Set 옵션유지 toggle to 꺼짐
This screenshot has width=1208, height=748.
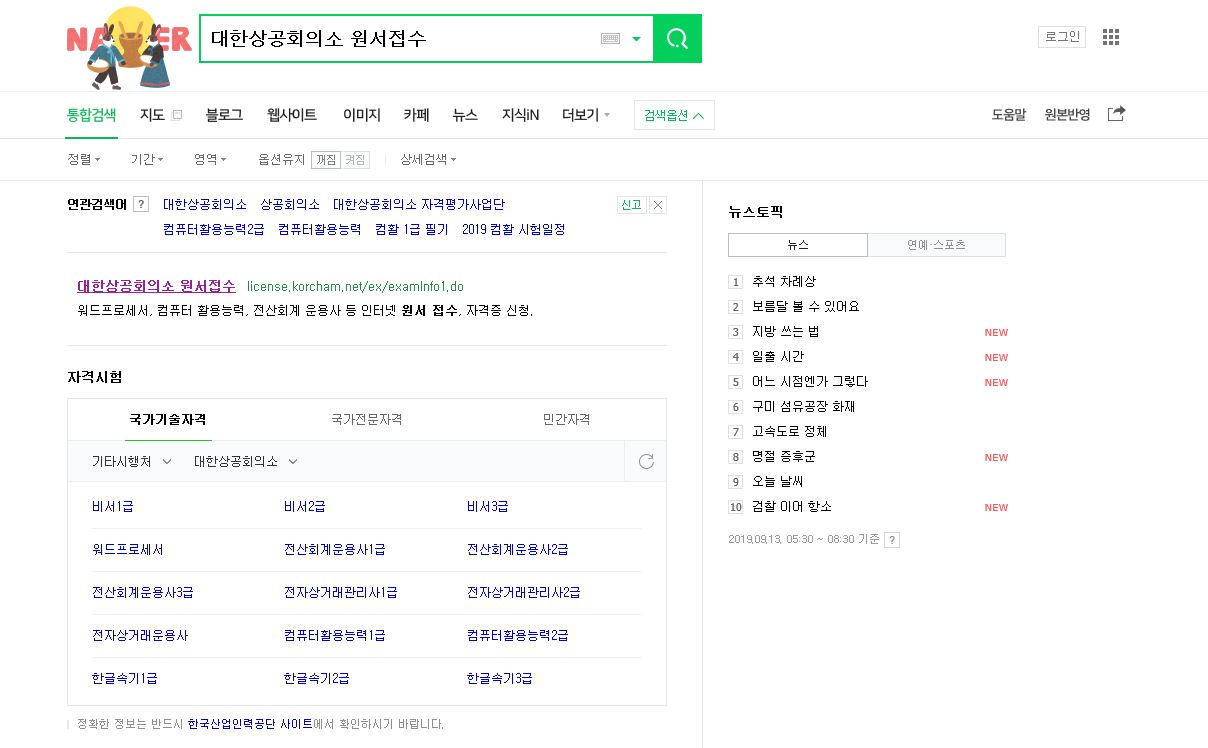point(326,160)
